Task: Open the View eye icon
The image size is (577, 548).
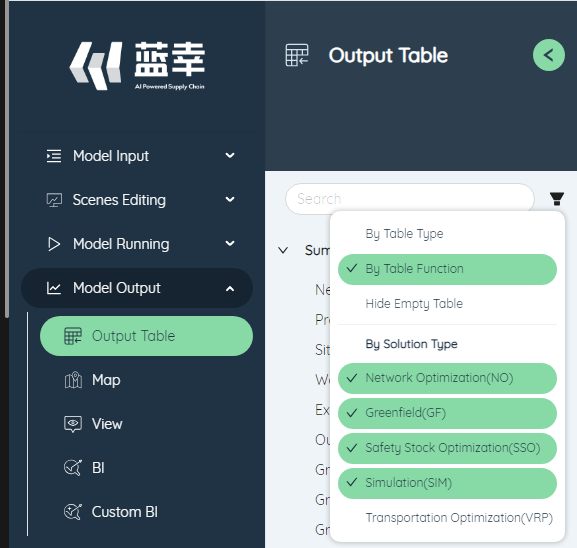Action: click(x=73, y=424)
